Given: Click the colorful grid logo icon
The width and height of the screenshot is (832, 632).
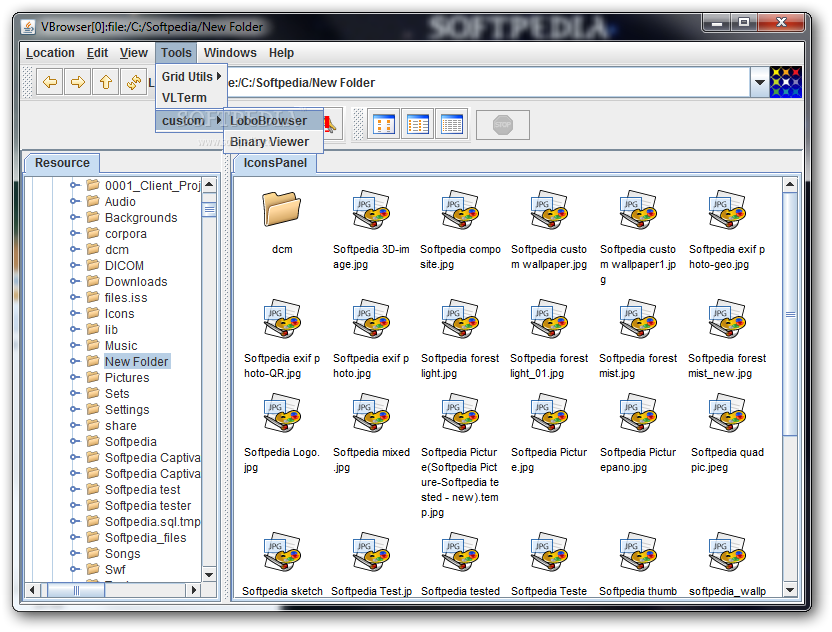Looking at the screenshot, I should pyautogui.click(x=785, y=82).
